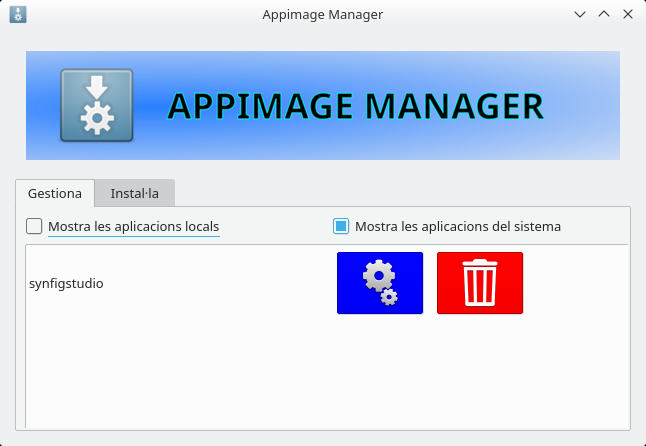Click the Appimage Manager title bar app icon
Image resolution: width=646 pixels, height=446 pixels.
pyautogui.click(x=18, y=14)
